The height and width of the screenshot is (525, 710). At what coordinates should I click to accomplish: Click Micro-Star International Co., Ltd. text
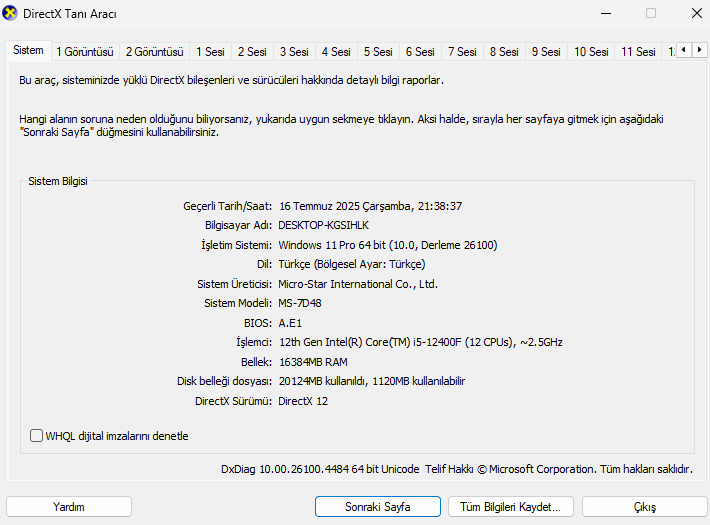pos(358,284)
